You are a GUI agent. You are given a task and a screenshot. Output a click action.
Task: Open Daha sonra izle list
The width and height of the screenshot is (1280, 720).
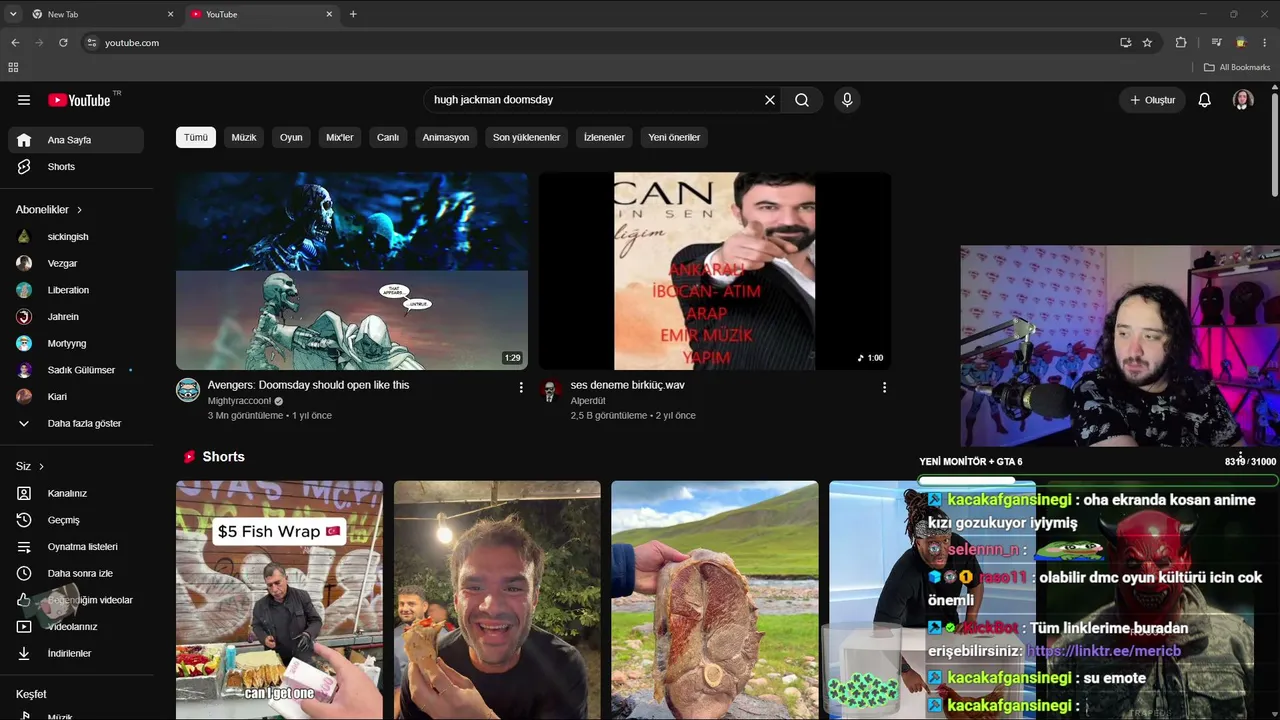76,573
